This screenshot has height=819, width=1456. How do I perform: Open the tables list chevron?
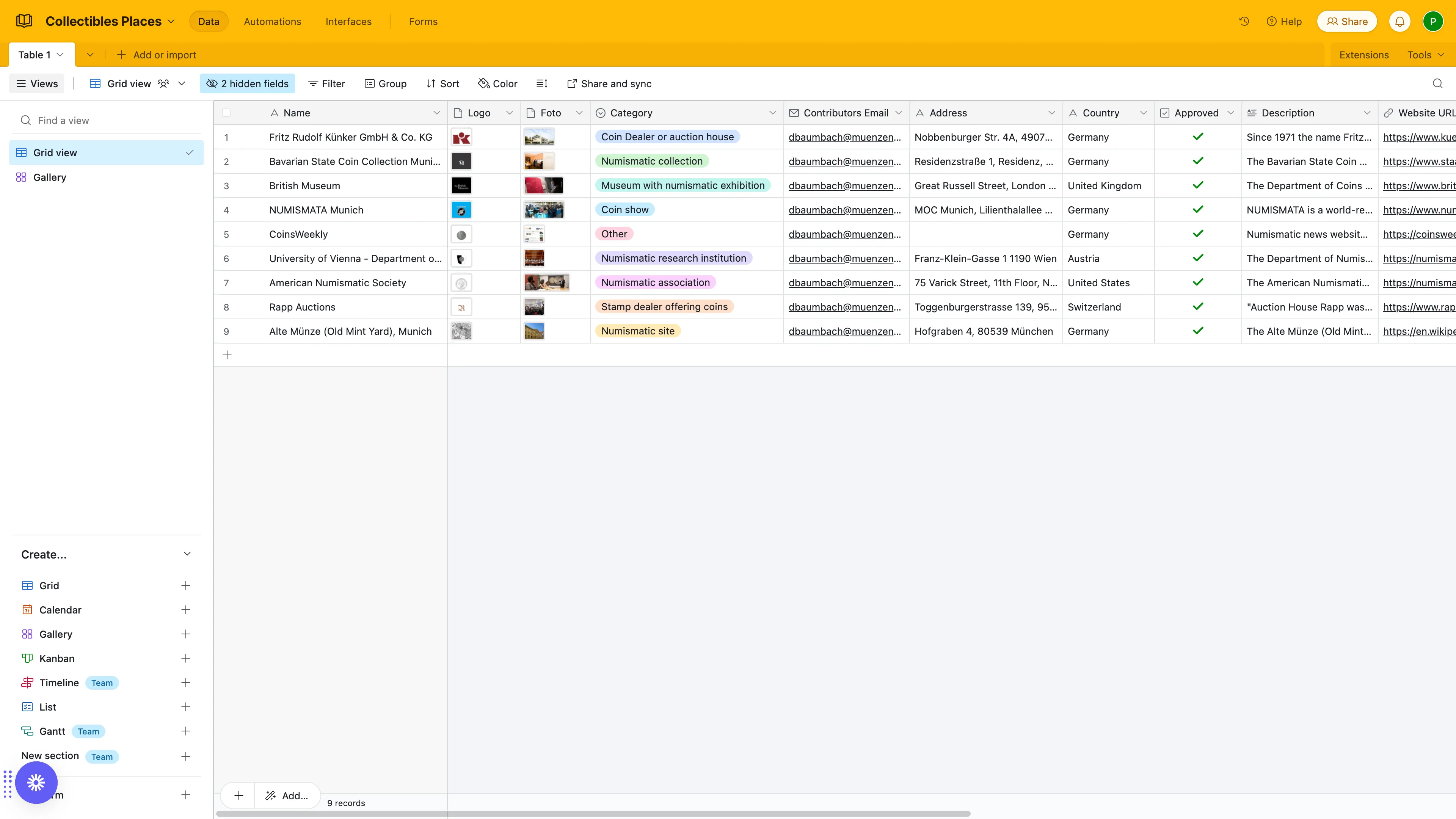[90, 55]
